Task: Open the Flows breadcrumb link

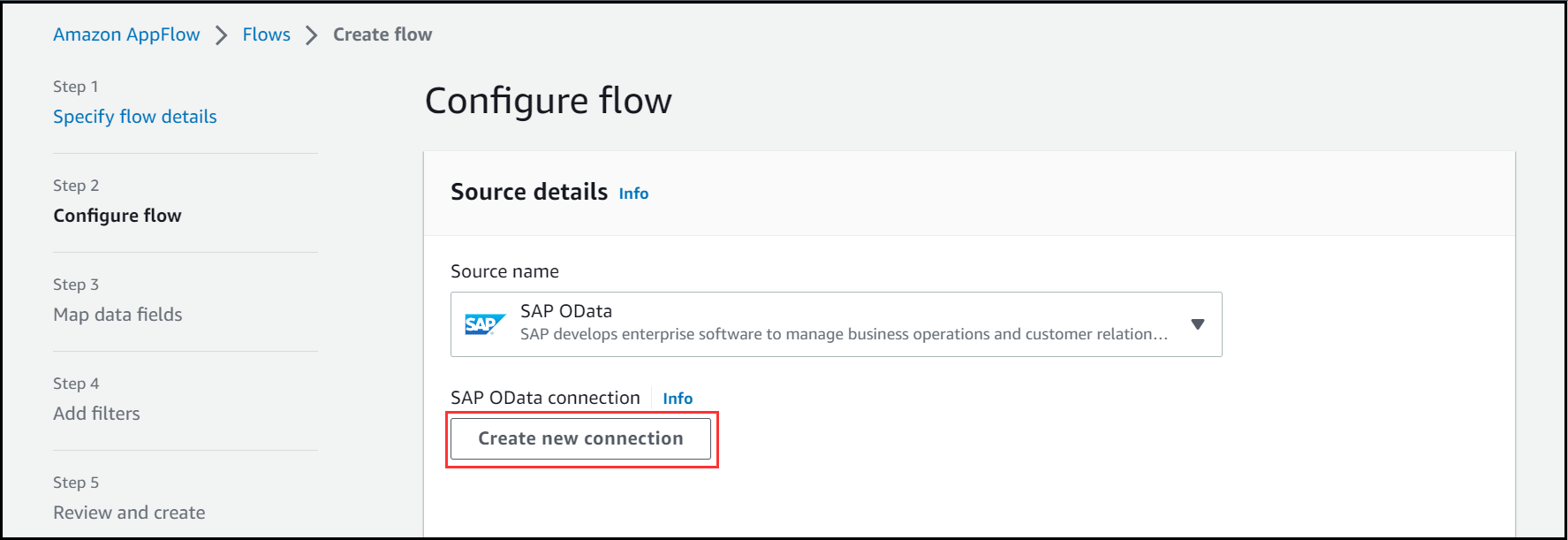Action: [267, 34]
